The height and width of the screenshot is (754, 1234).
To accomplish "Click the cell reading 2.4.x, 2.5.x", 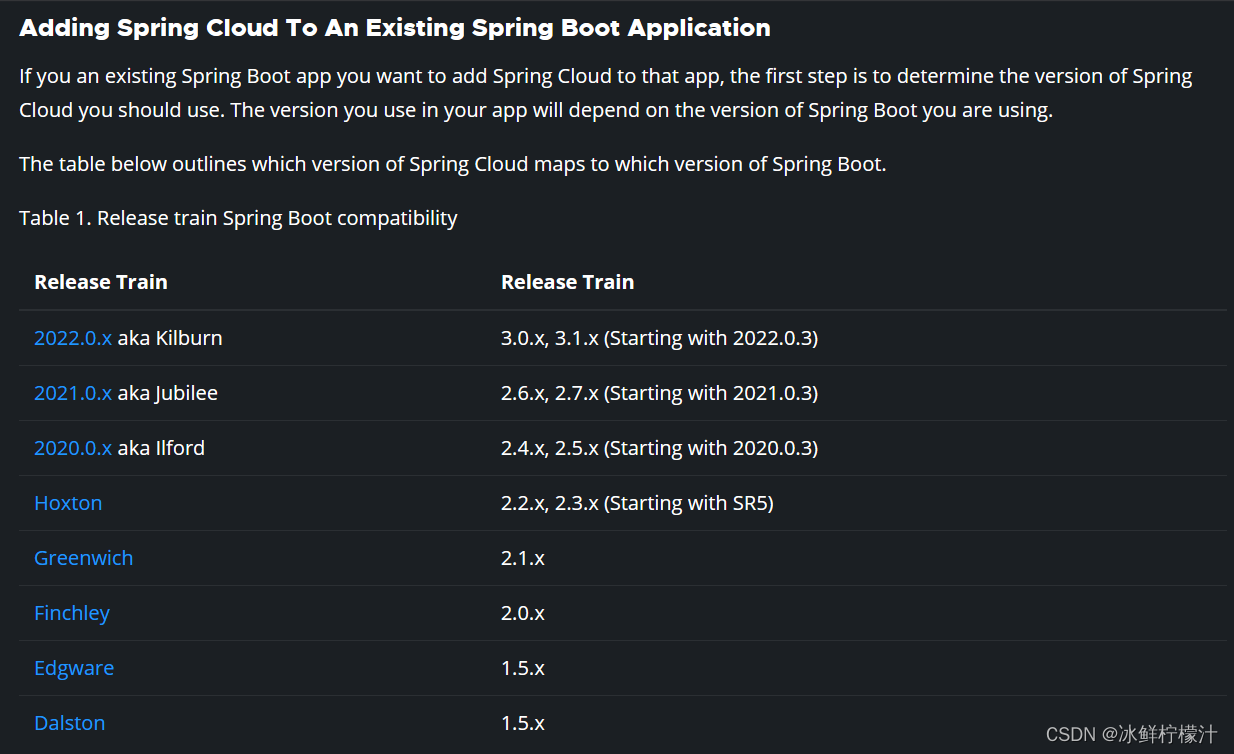I will tap(659, 448).
